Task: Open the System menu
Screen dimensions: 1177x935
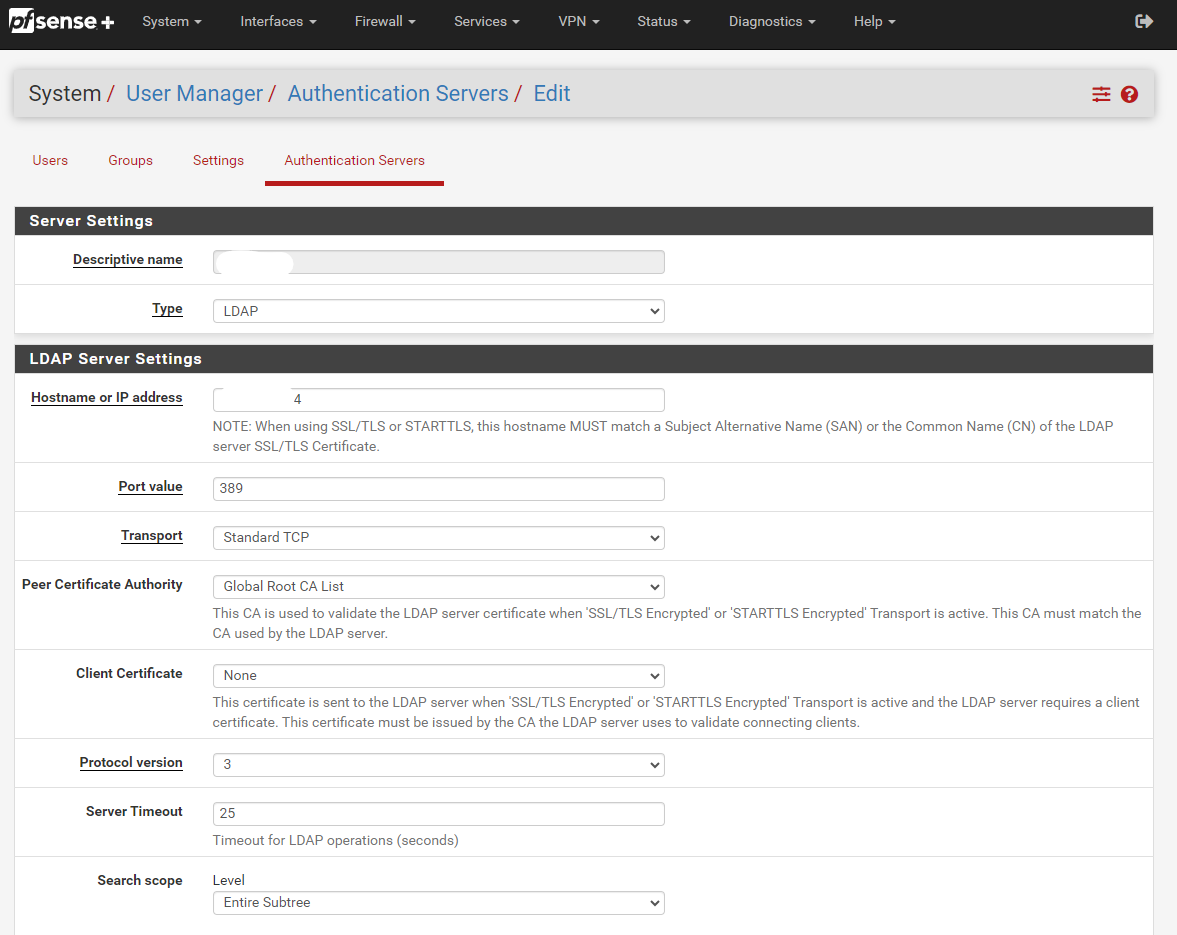Action: coord(171,21)
